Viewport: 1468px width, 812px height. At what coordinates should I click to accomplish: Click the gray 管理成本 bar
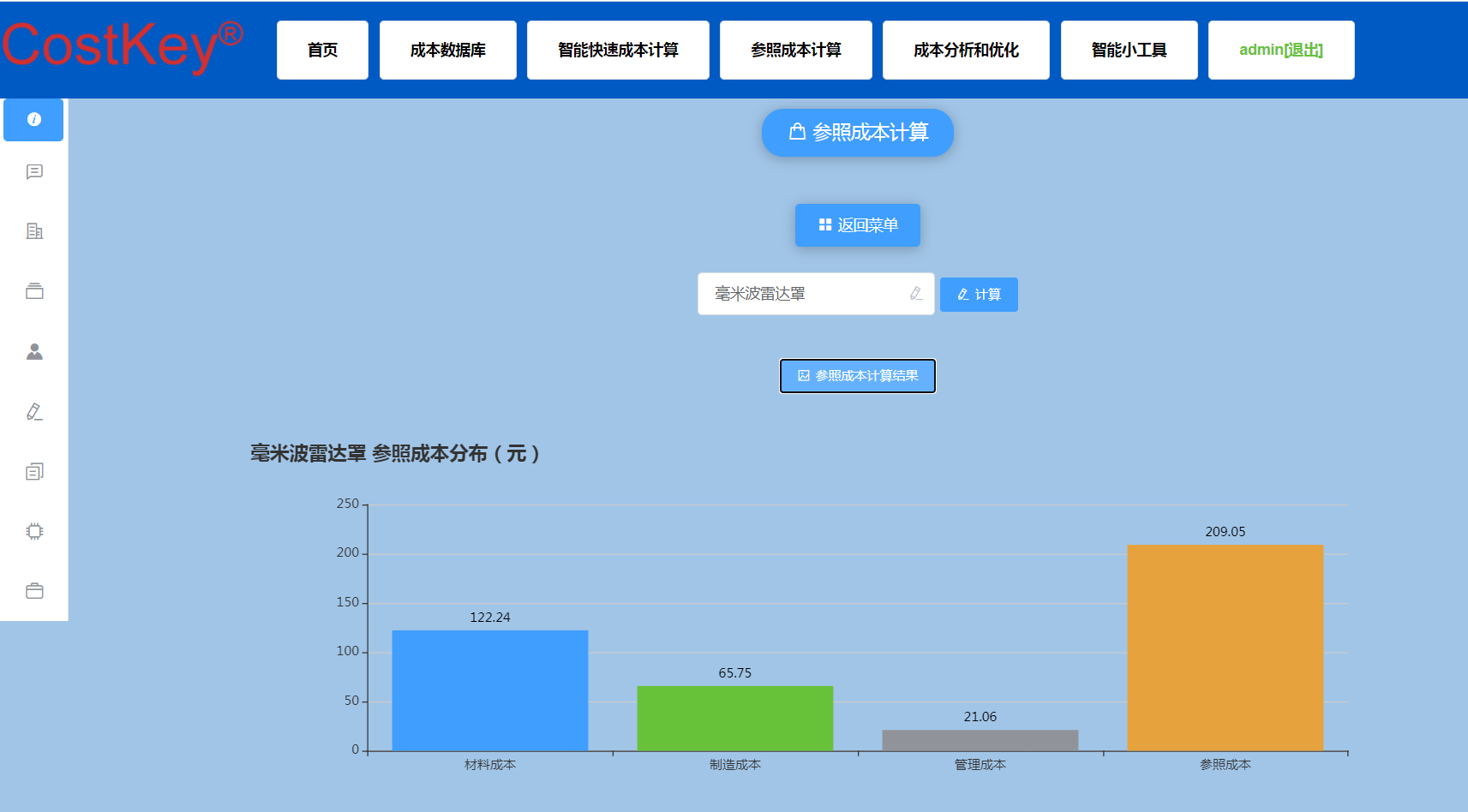[980, 741]
